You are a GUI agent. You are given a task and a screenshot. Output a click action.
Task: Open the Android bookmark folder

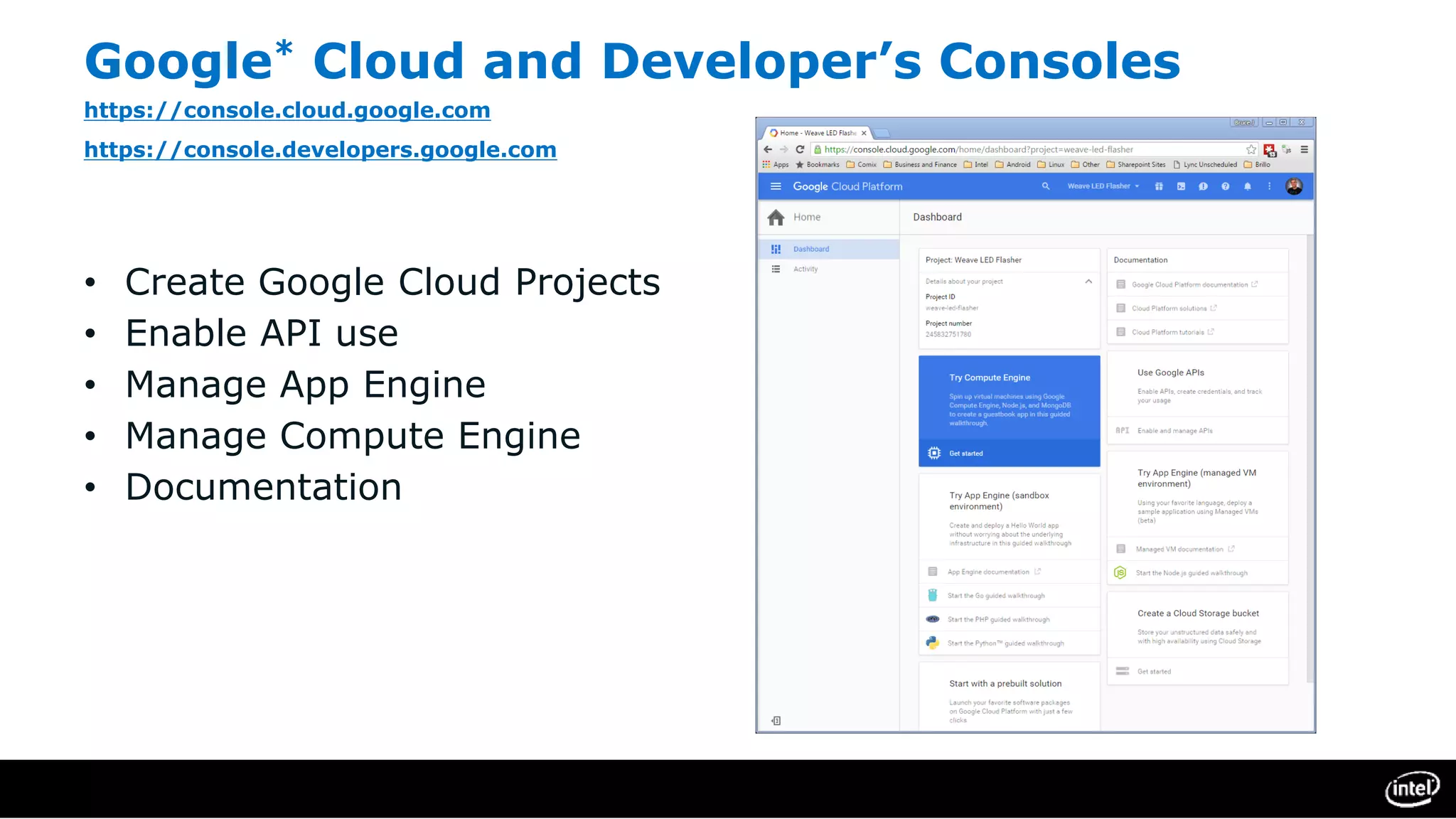[x=1013, y=164]
